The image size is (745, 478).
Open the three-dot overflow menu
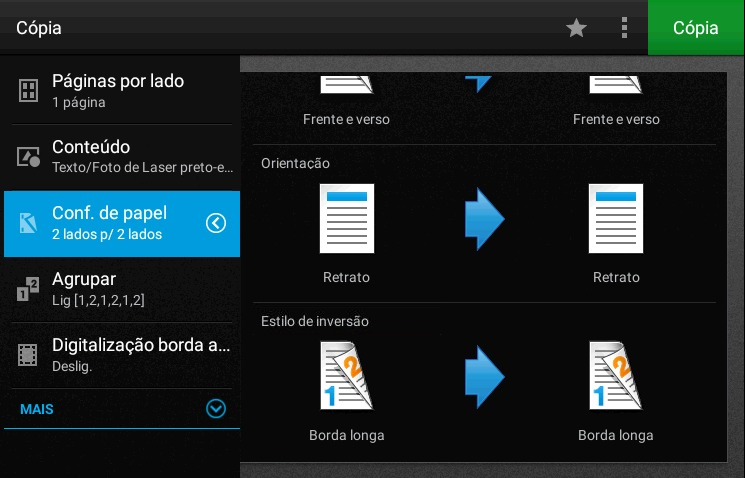tap(625, 28)
